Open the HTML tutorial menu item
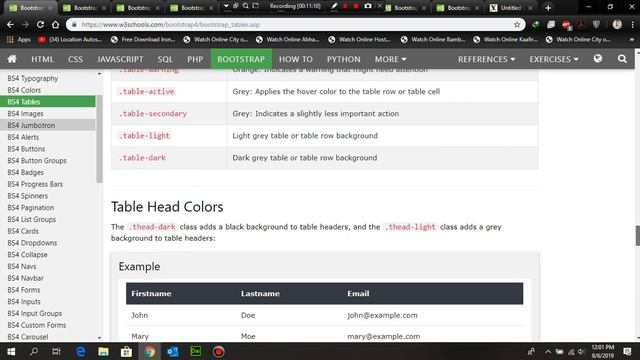 tap(42, 59)
